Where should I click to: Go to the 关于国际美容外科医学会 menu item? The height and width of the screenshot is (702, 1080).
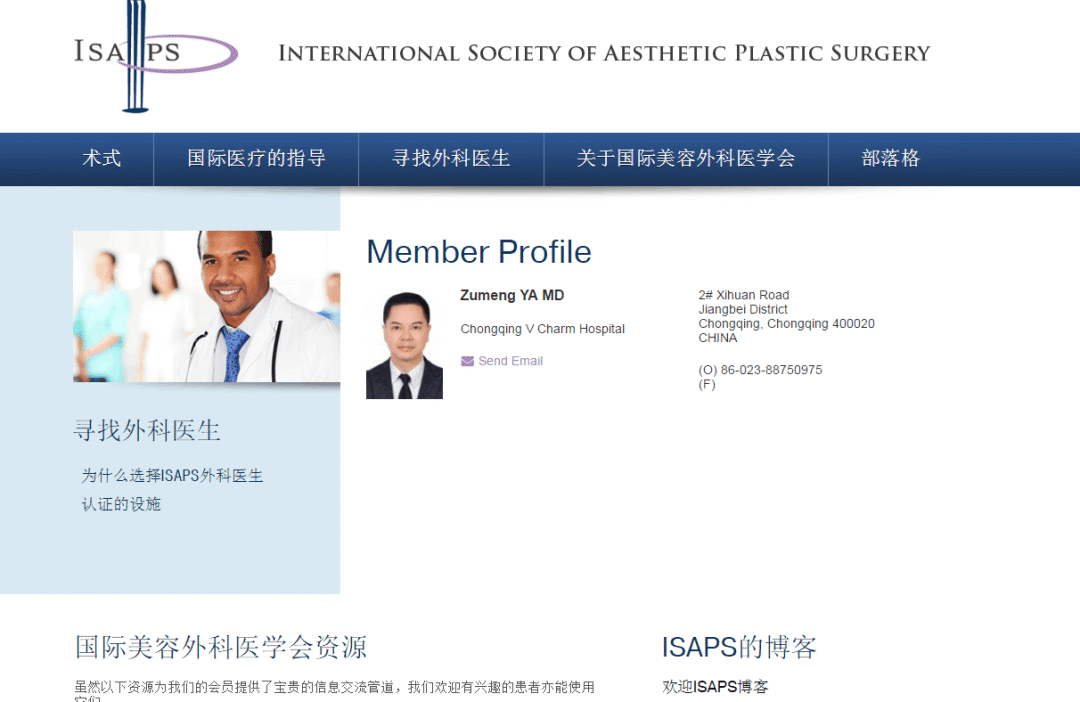686,159
